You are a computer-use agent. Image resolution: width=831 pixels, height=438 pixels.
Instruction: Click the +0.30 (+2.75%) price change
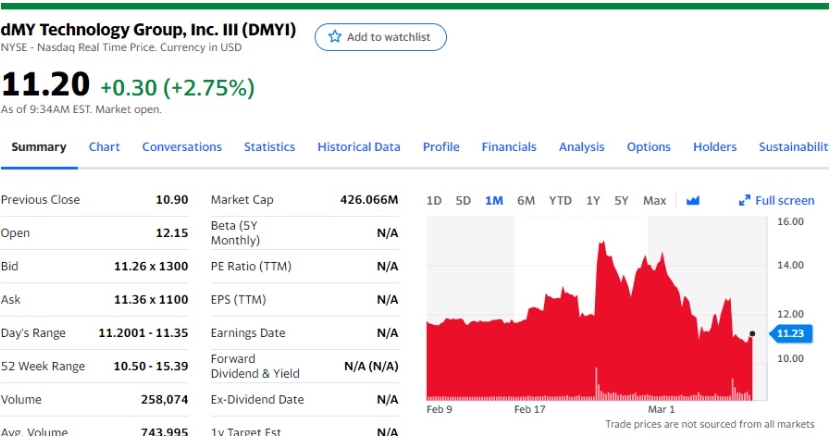pyautogui.click(x=178, y=87)
